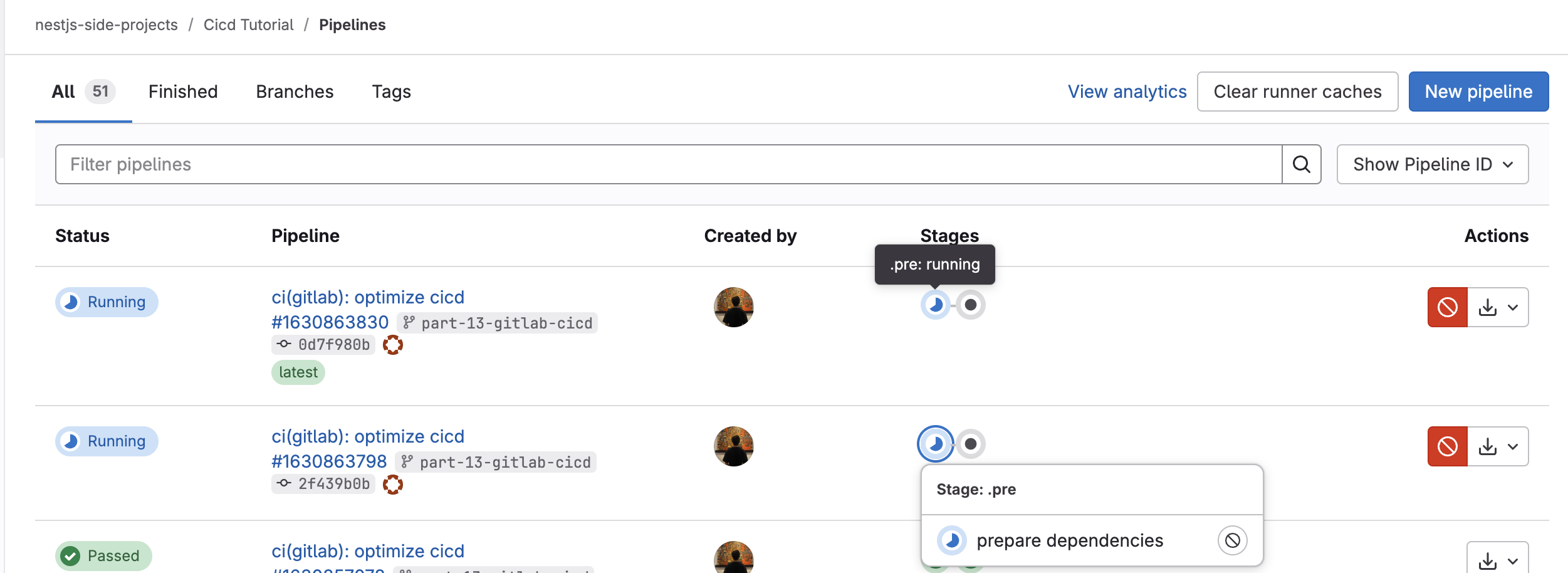
Task: Expand the artifacts chevron on the first pipeline row
Action: [1513, 307]
